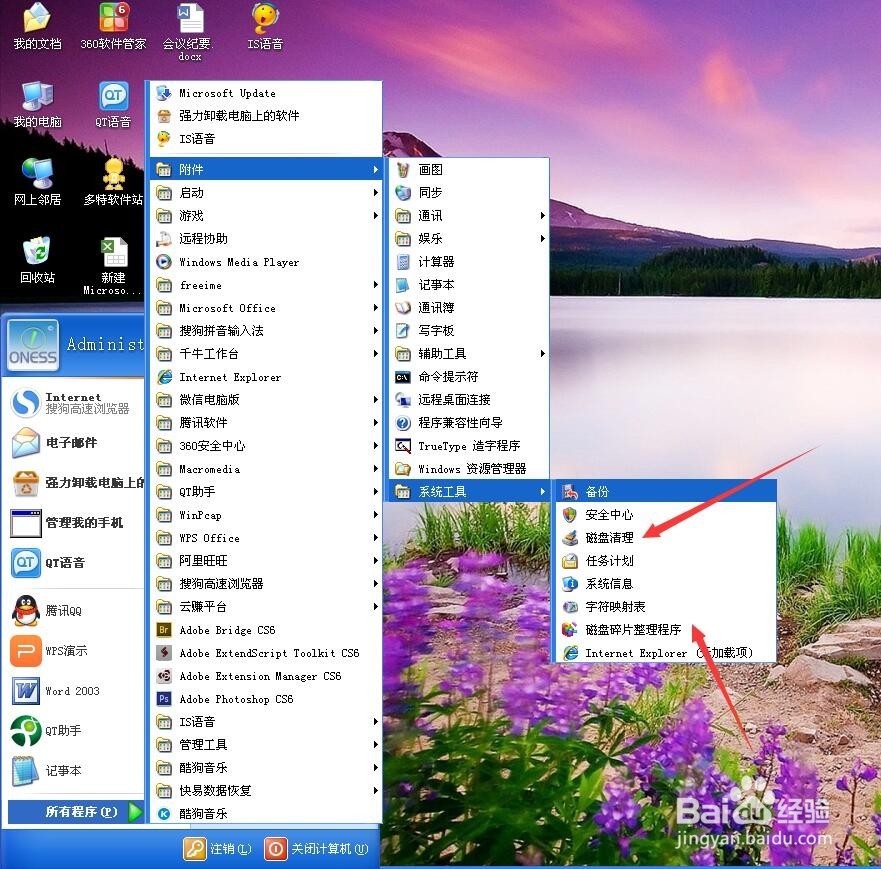The image size is (881, 869).
Task: Open the IS语音 desktop icon
Action: [x=265, y=26]
